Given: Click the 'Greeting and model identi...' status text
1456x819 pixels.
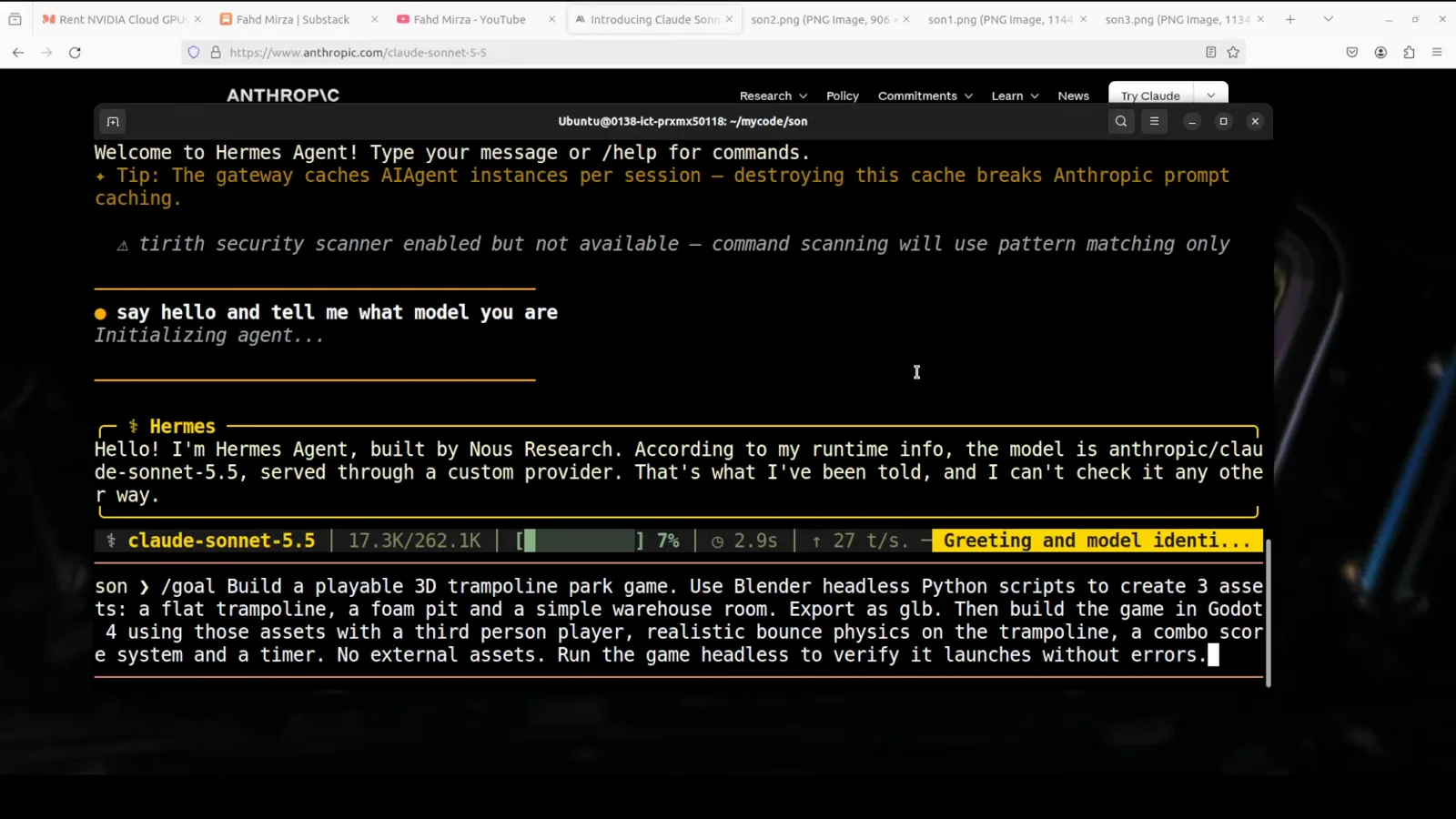Looking at the screenshot, I should coord(1097,541).
